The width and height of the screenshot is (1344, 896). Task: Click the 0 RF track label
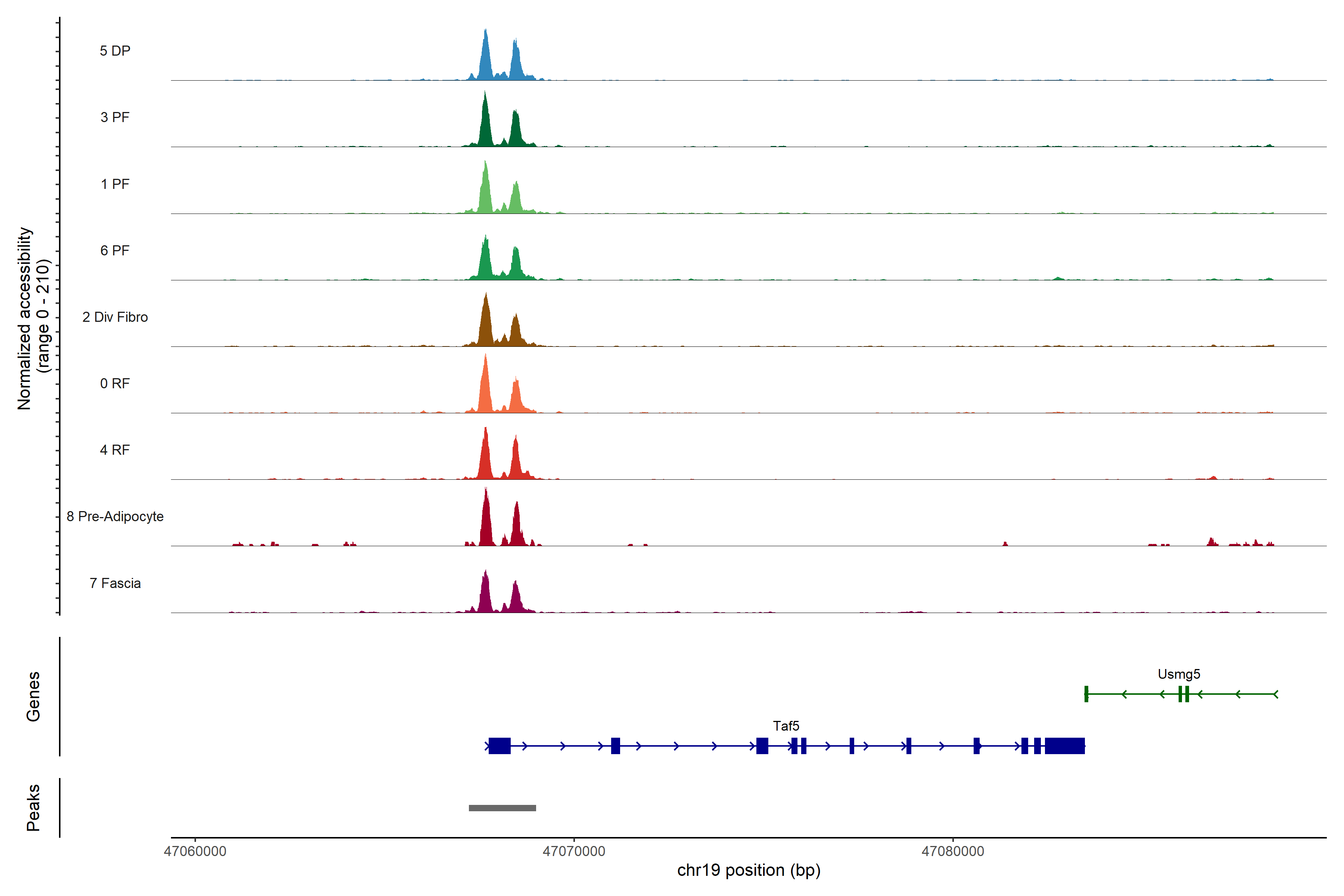[115, 383]
